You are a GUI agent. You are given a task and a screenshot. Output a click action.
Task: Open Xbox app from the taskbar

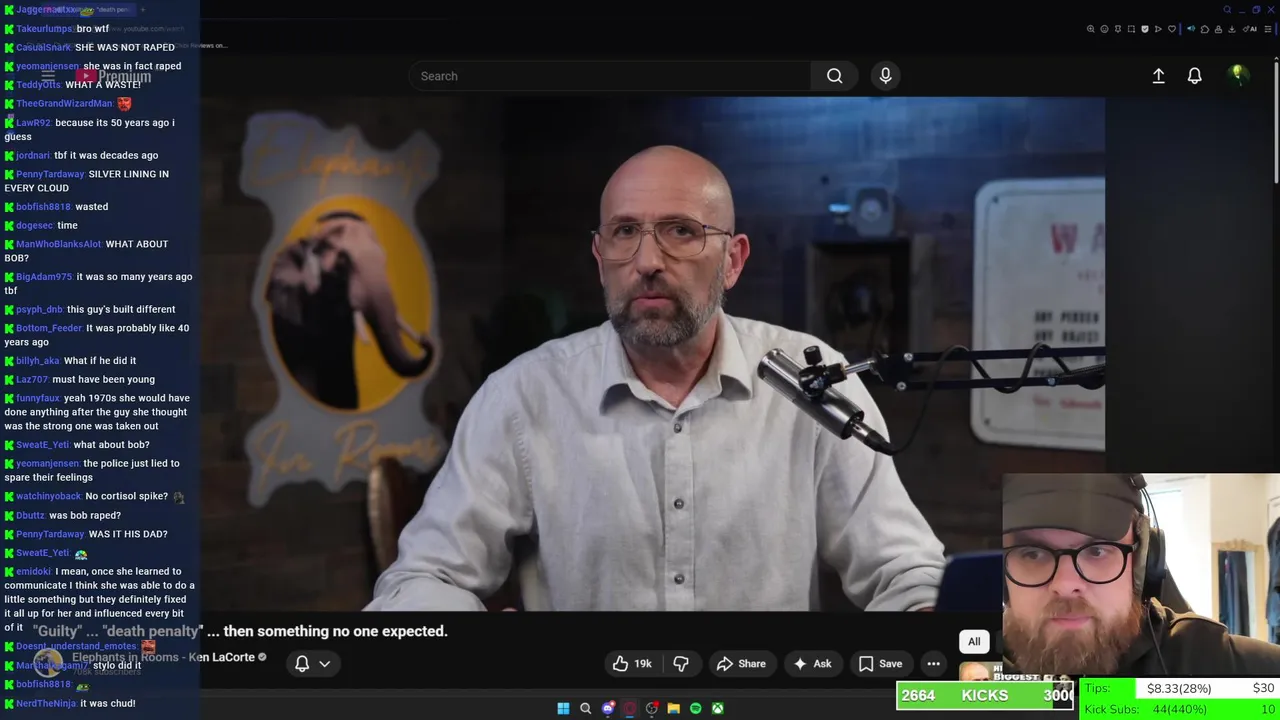(717, 708)
